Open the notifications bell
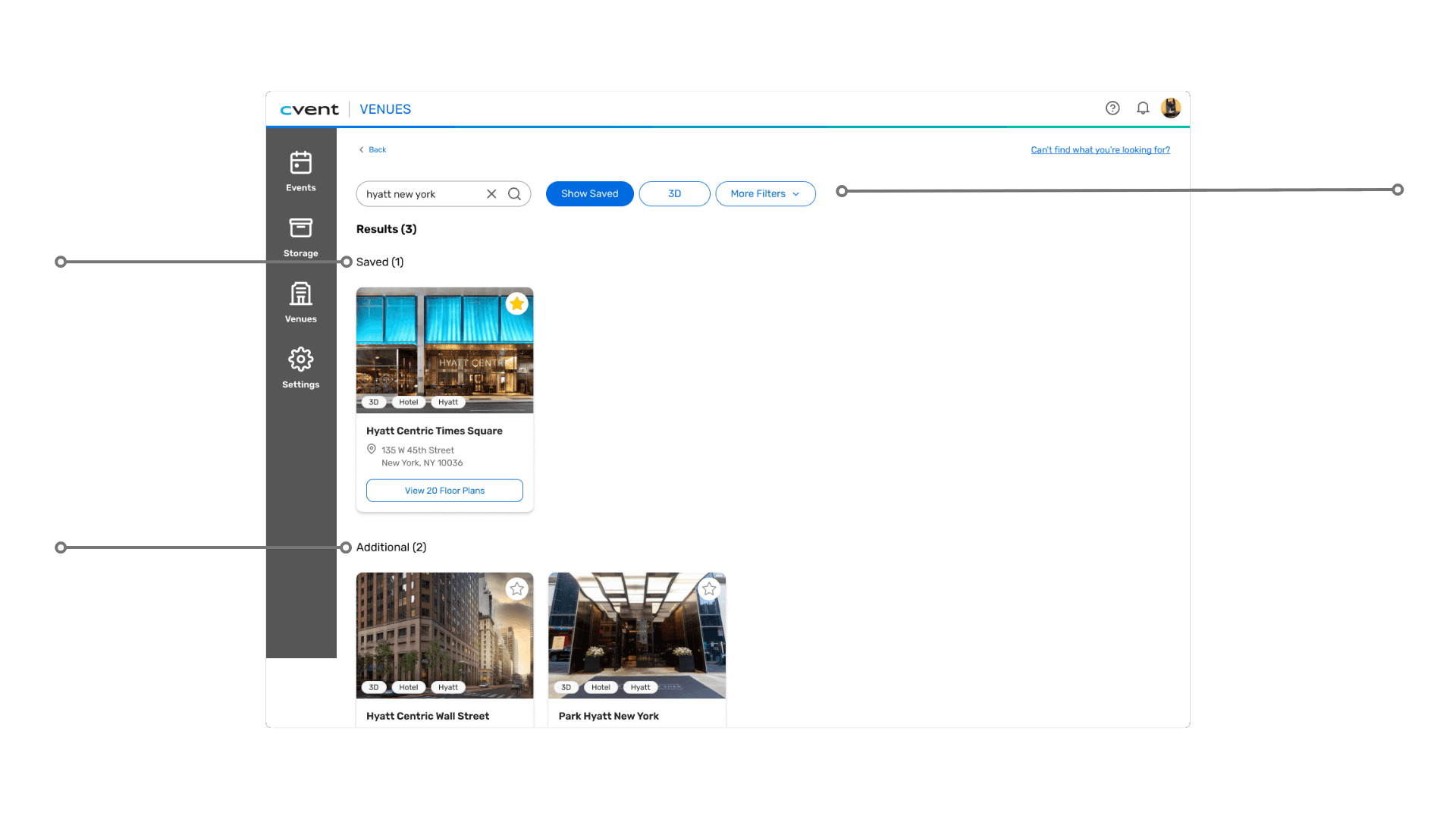The height and width of the screenshot is (819, 1456). [x=1143, y=108]
